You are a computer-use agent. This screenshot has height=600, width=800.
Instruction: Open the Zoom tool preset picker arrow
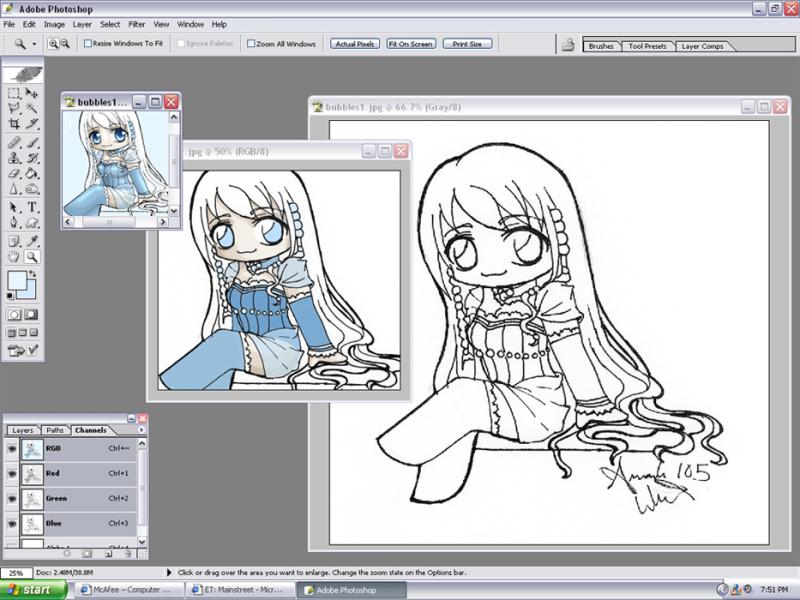coord(34,44)
